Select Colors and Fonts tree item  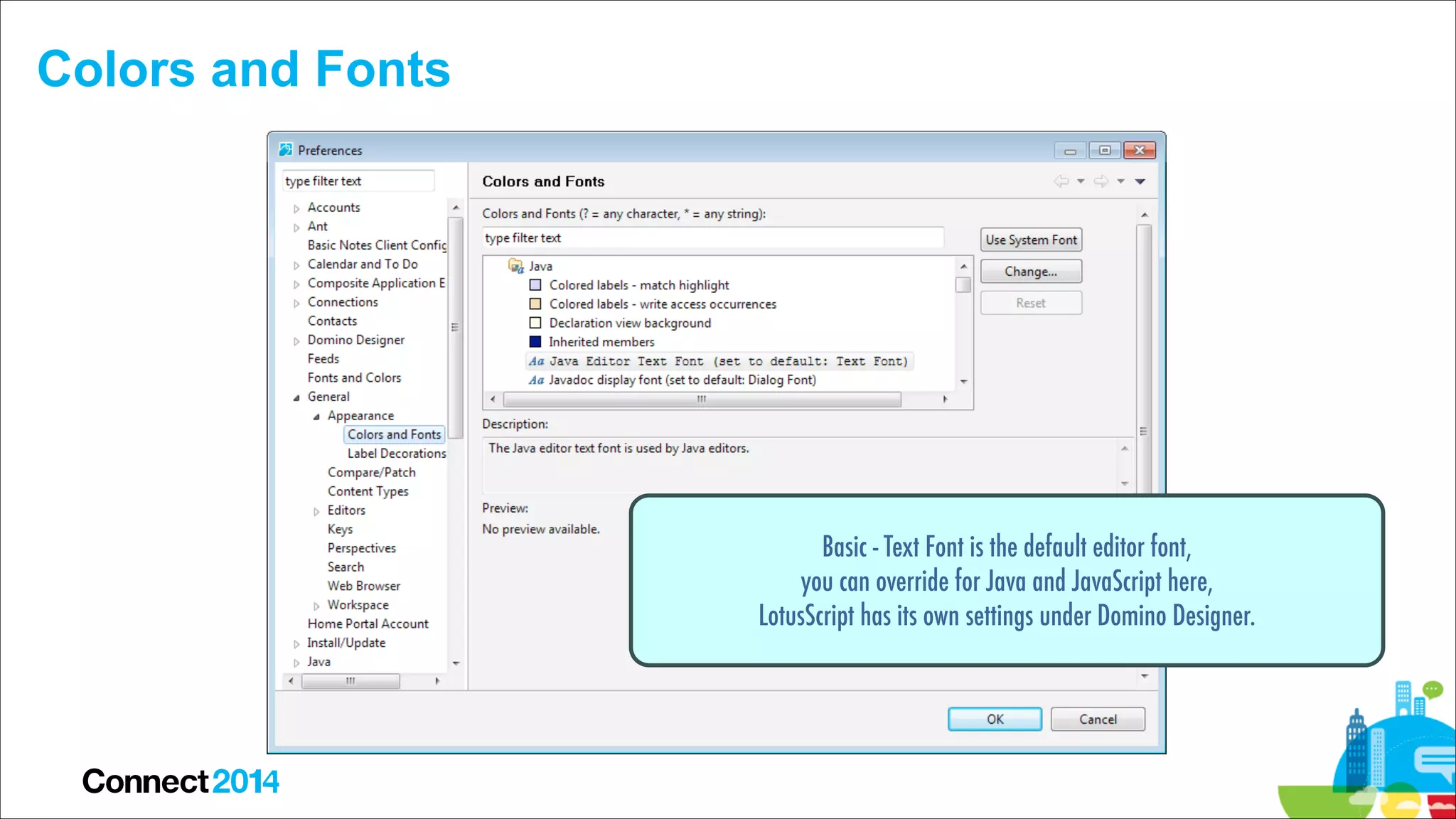click(394, 434)
